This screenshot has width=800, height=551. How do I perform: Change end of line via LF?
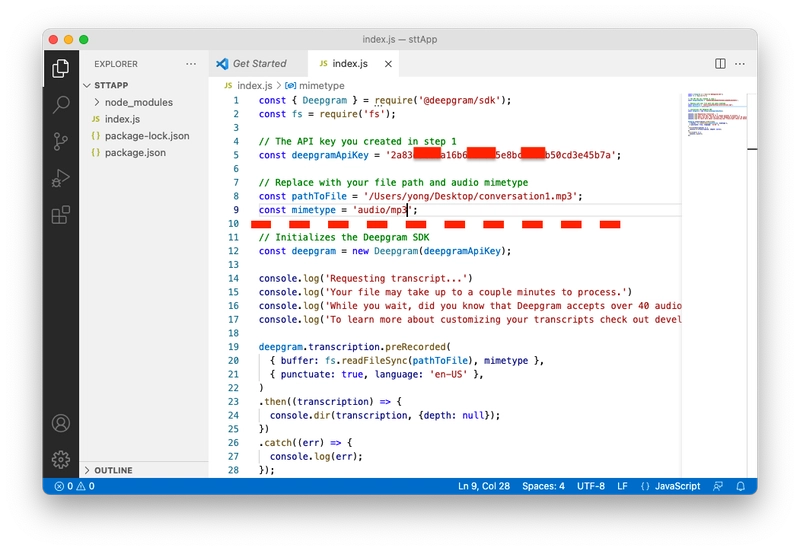click(x=622, y=486)
